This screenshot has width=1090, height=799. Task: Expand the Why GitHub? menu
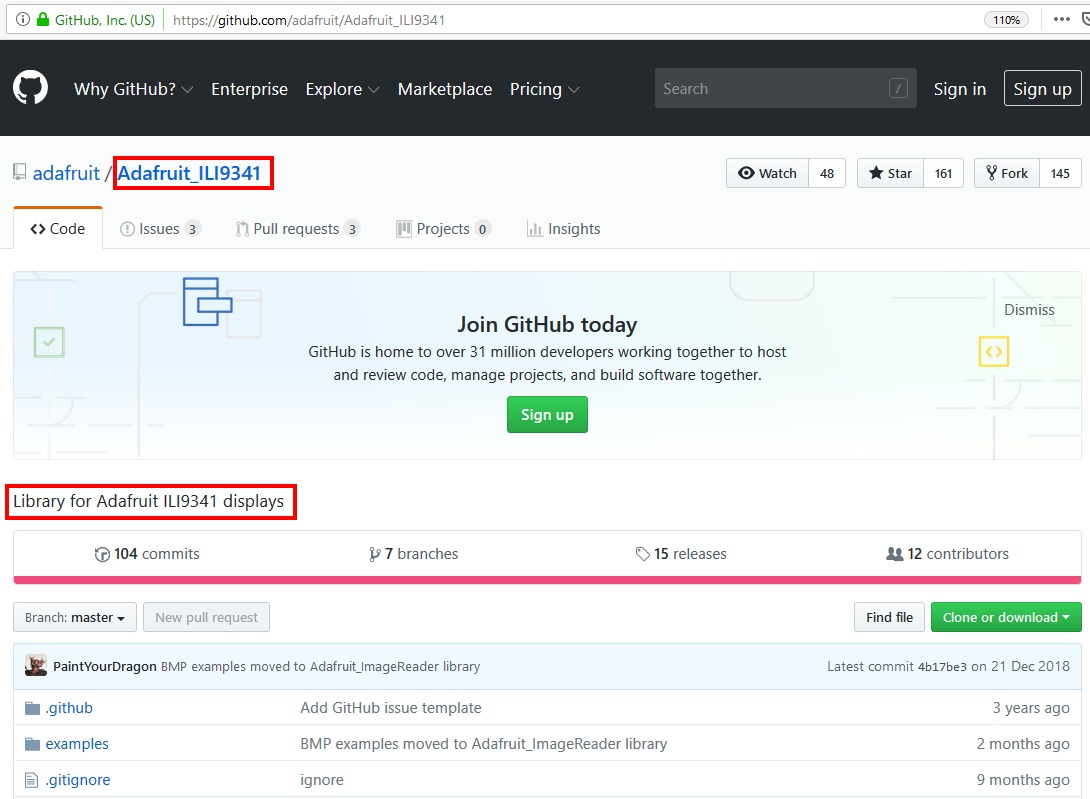(133, 89)
